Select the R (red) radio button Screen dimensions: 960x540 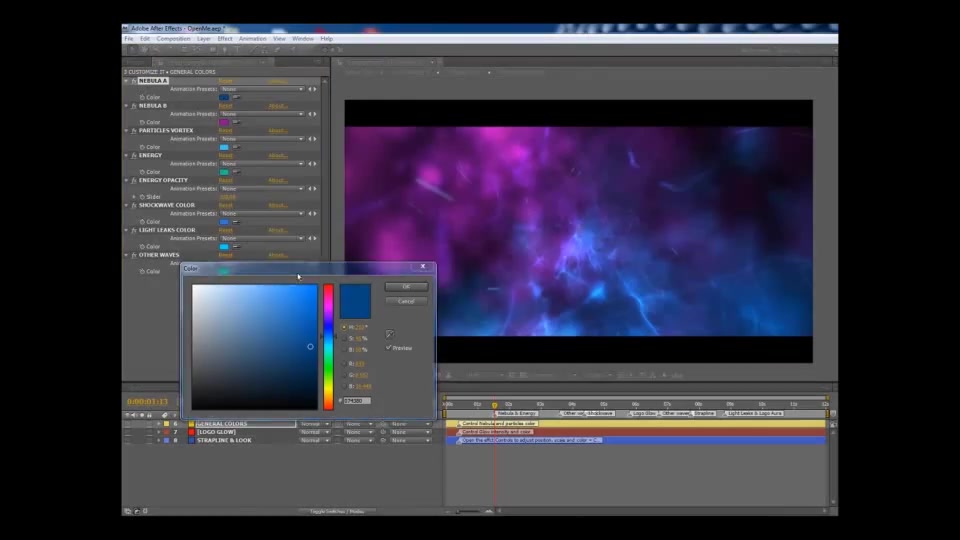coord(343,364)
